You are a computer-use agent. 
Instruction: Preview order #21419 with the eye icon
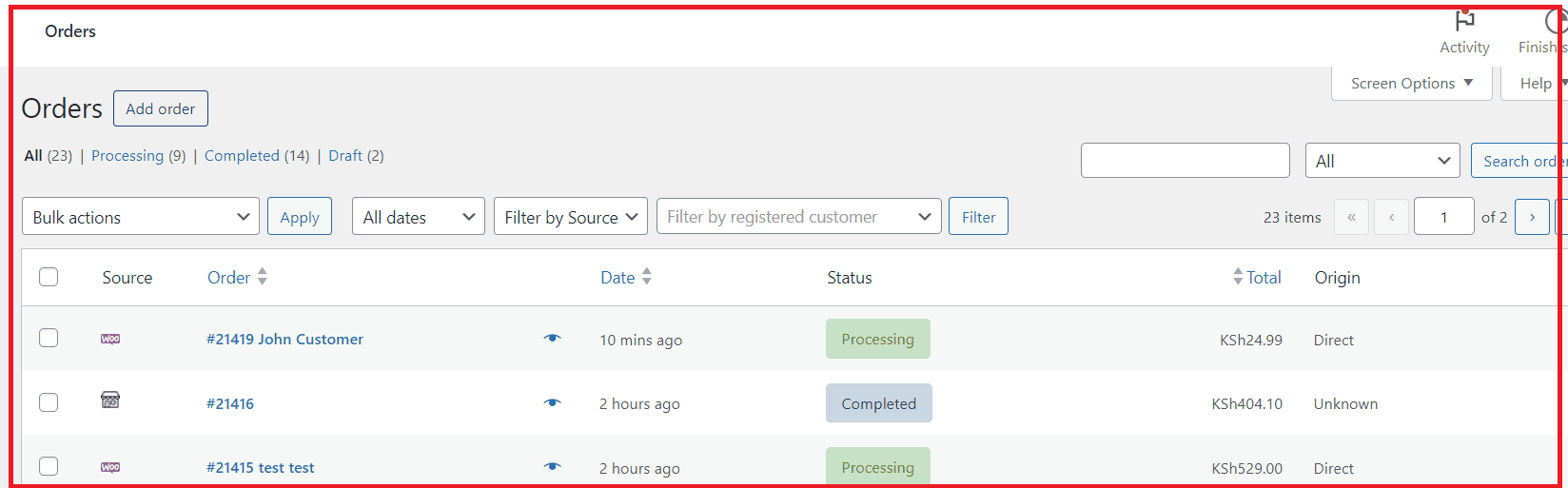point(552,338)
